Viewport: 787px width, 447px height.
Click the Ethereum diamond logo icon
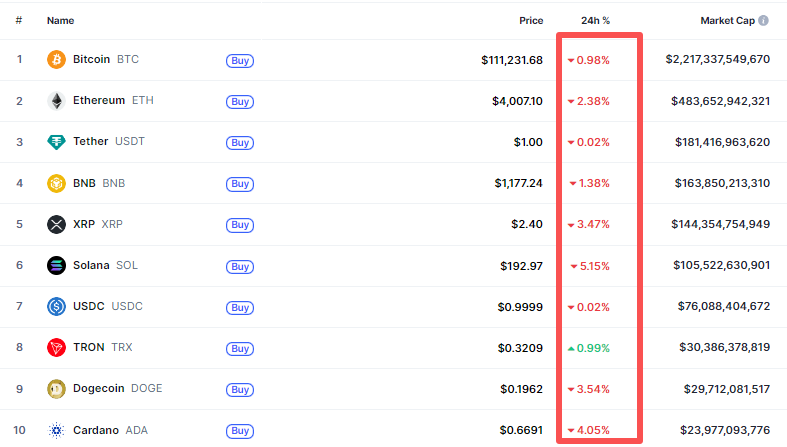[x=56, y=101]
